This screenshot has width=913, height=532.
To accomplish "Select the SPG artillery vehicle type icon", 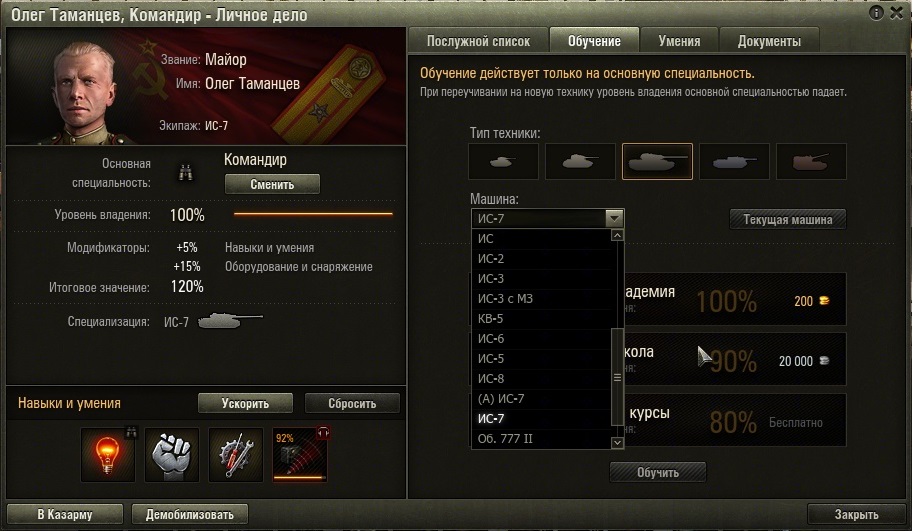I will tap(811, 161).
